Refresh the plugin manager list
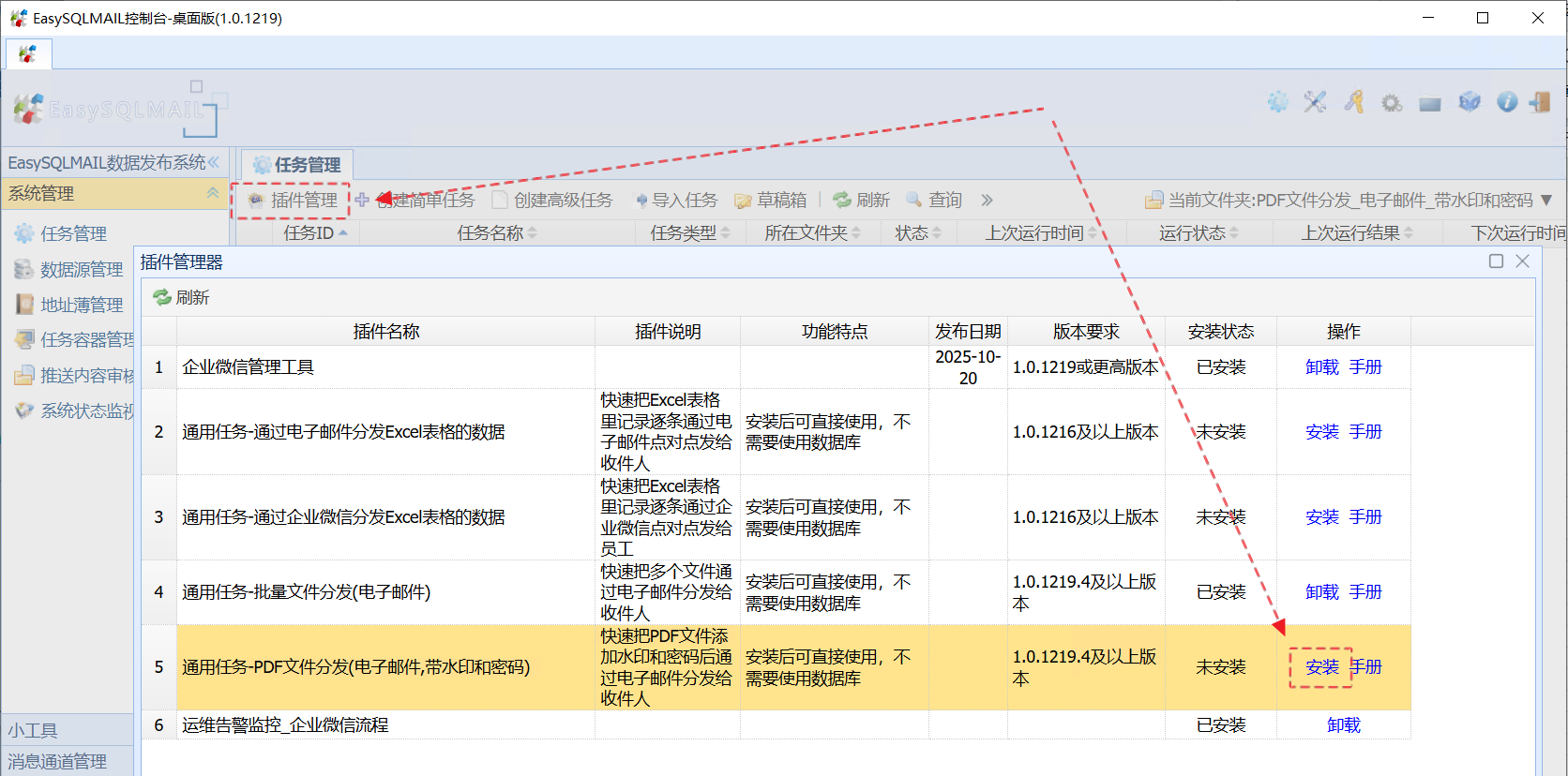The height and width of the screenshot is (776, 1568). [x=182, y=298]
